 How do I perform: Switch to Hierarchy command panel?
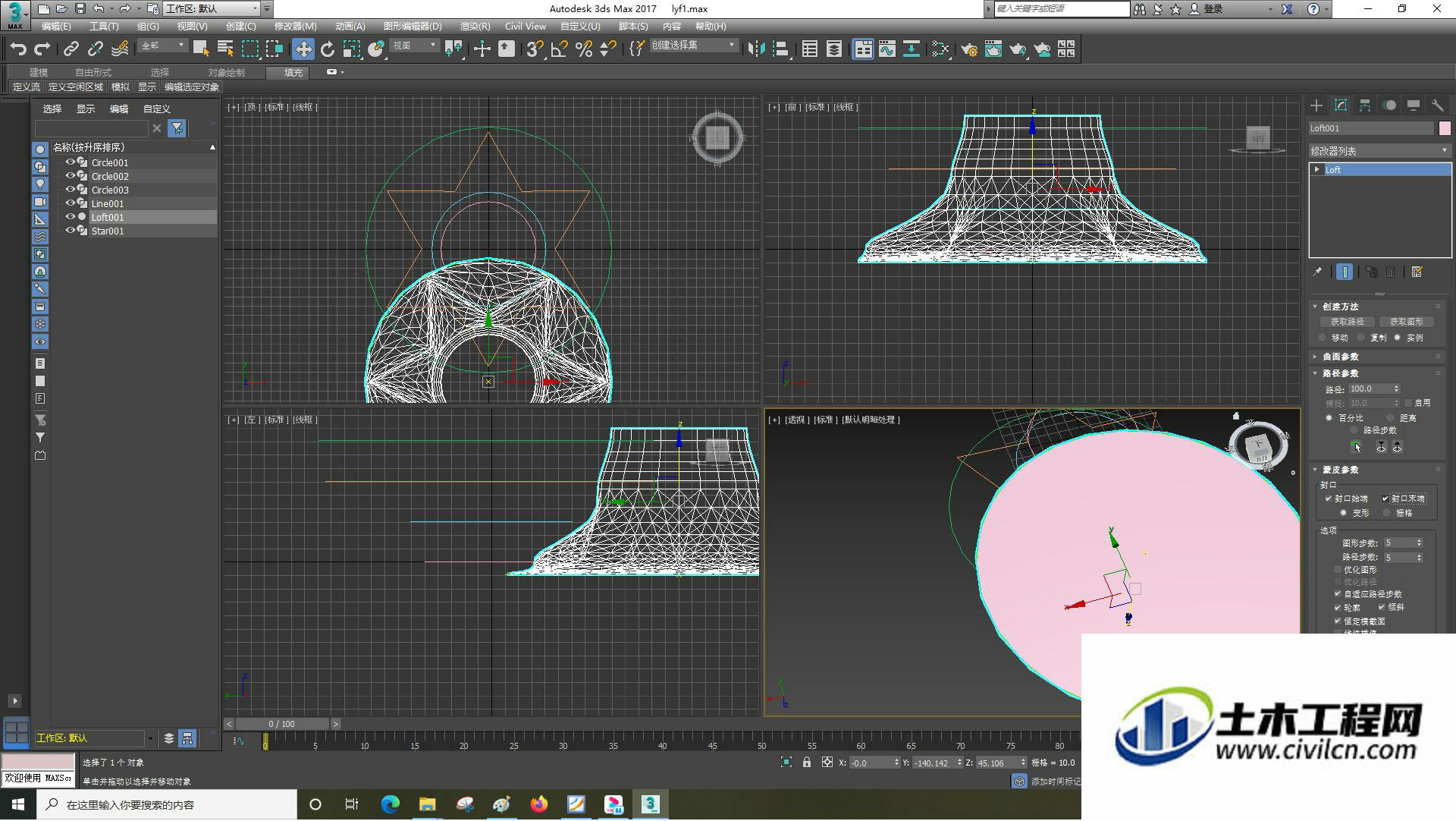click(x=1365, y=105)
